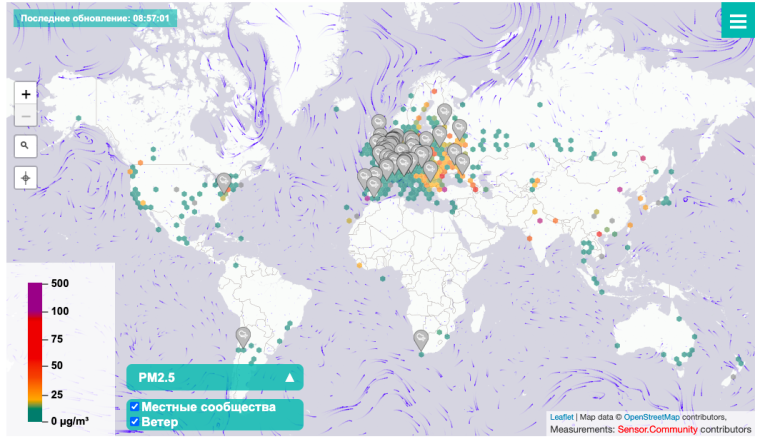Disable the Местные сообщества checkbox
760x444 pixels.
(x=134, y=407)
